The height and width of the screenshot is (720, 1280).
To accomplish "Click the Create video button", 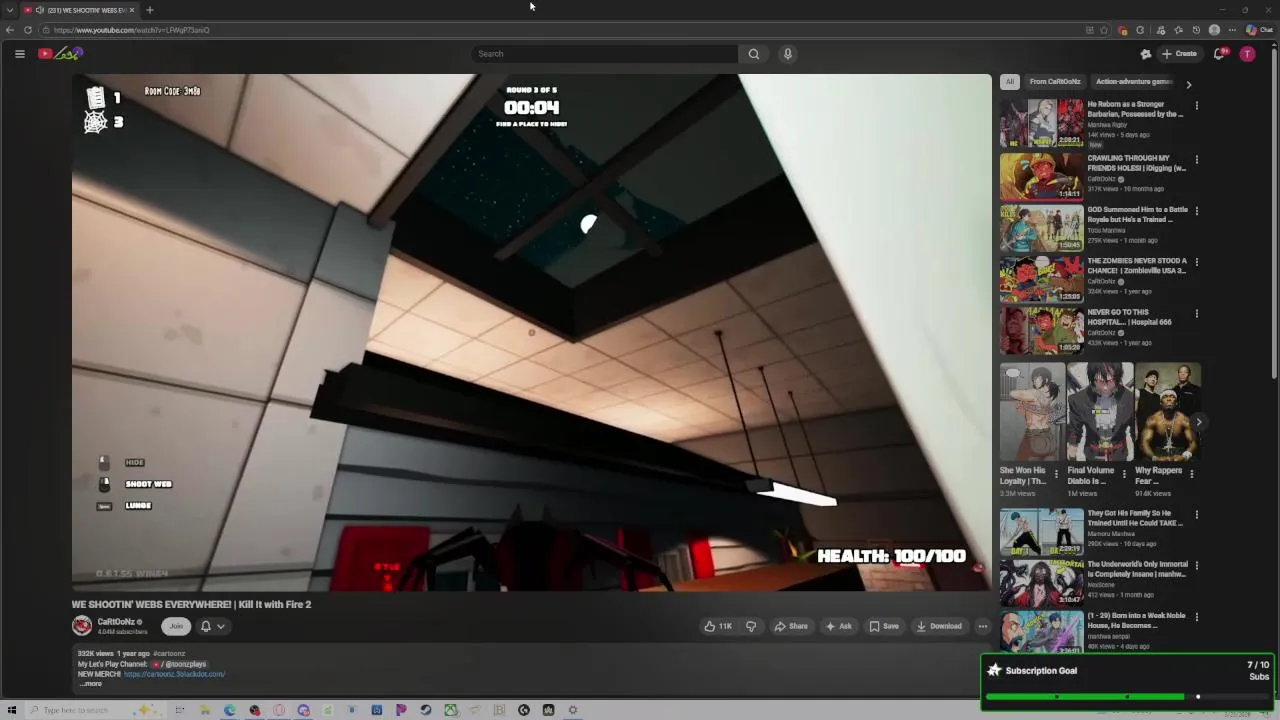I will [1179, 54].
